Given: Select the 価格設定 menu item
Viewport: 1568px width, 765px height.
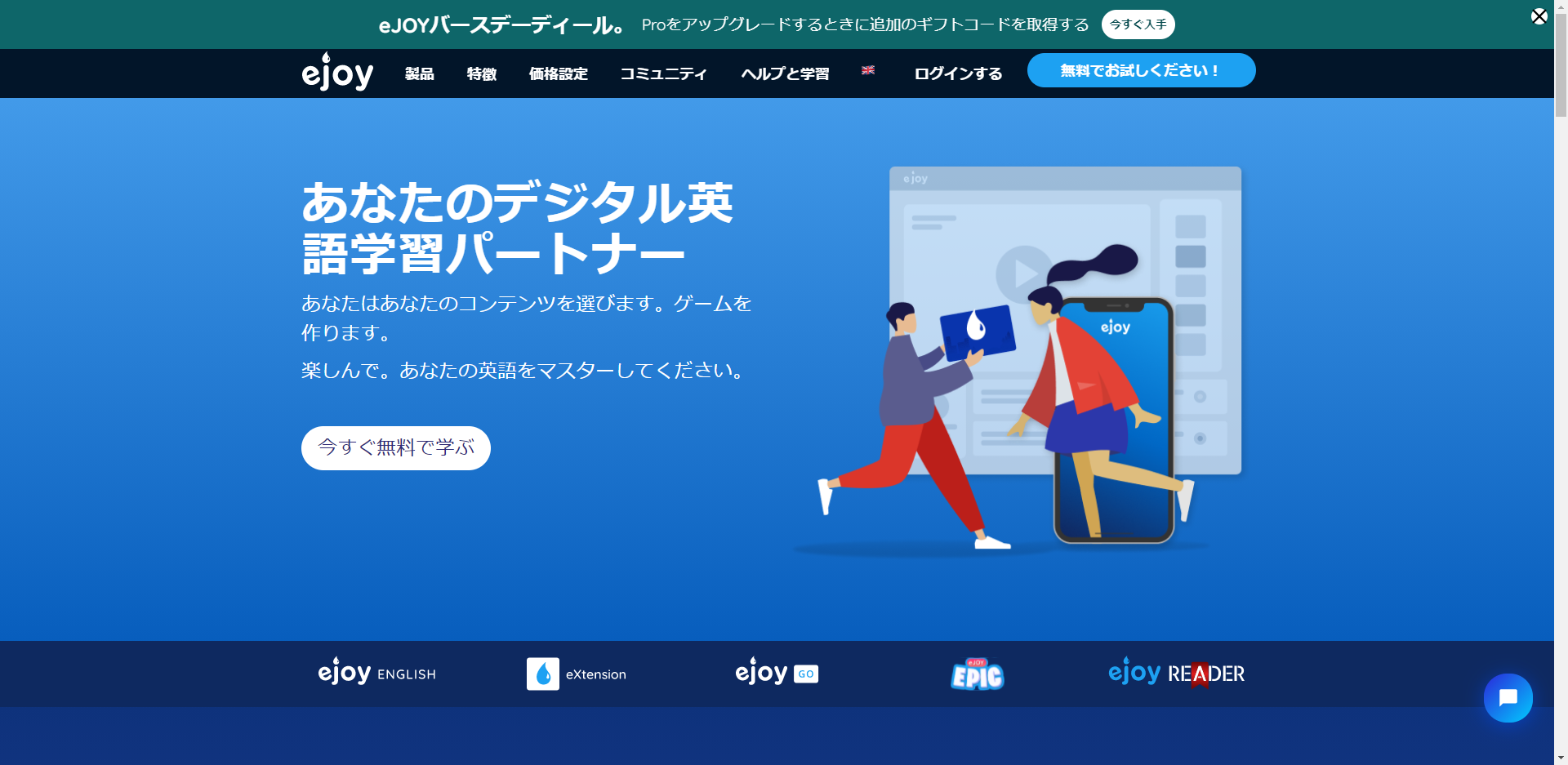Looking at the screenshot, I should click(558, 73).
